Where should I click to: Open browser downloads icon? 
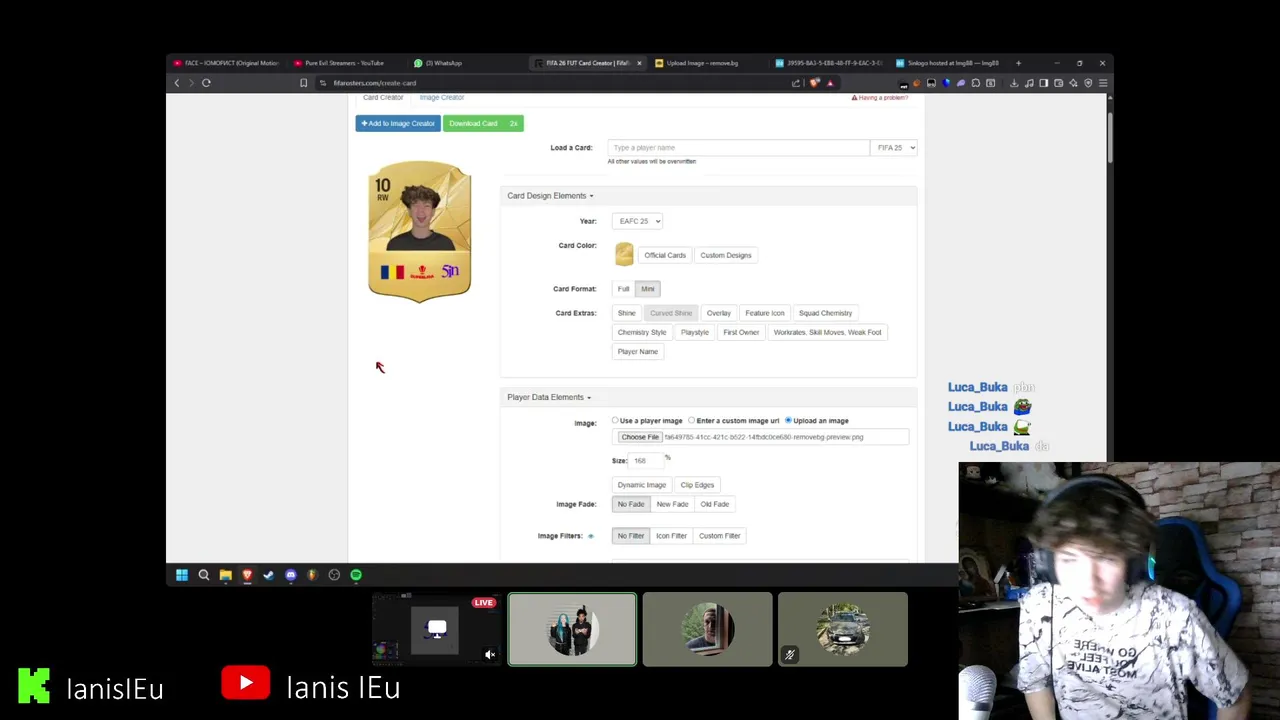tap(1014, 83)
